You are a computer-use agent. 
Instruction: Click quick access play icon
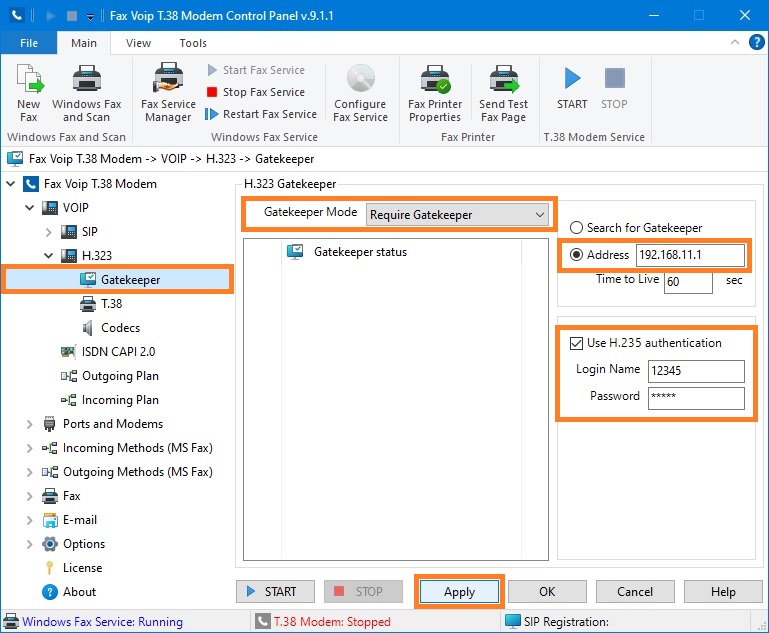click(50, 16)
